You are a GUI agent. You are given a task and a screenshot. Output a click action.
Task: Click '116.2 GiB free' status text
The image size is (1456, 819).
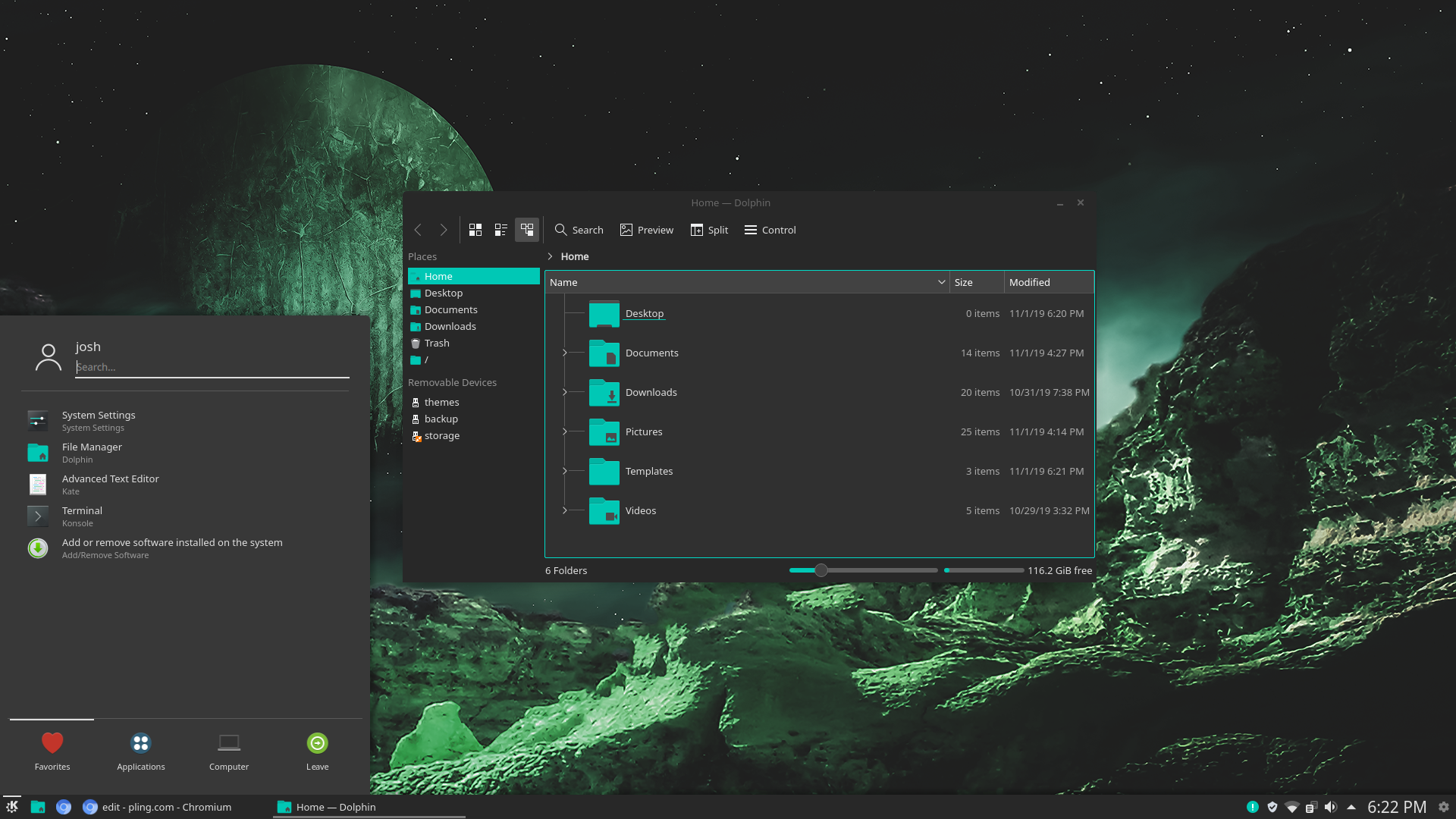coord(1060,570)
